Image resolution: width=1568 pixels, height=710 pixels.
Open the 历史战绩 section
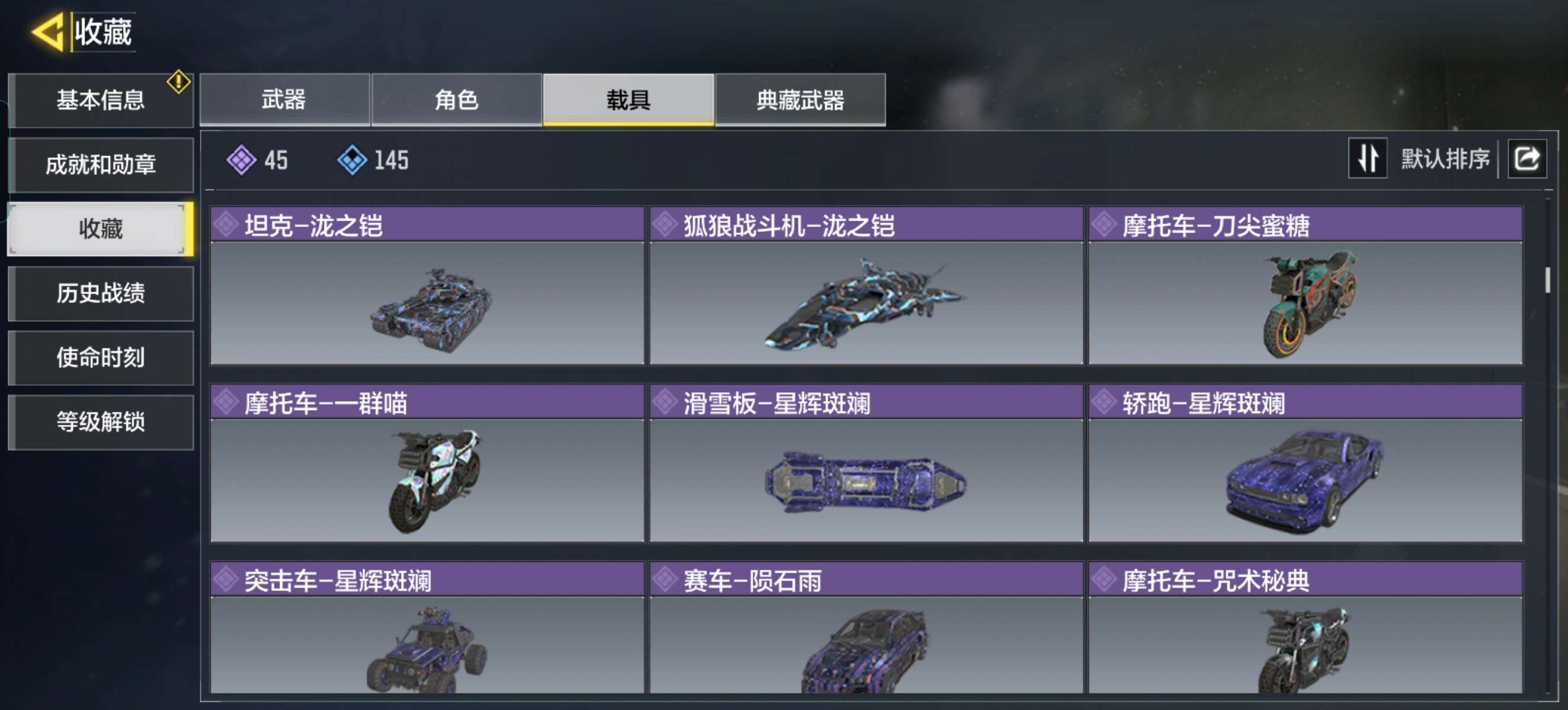click(101, 293)
